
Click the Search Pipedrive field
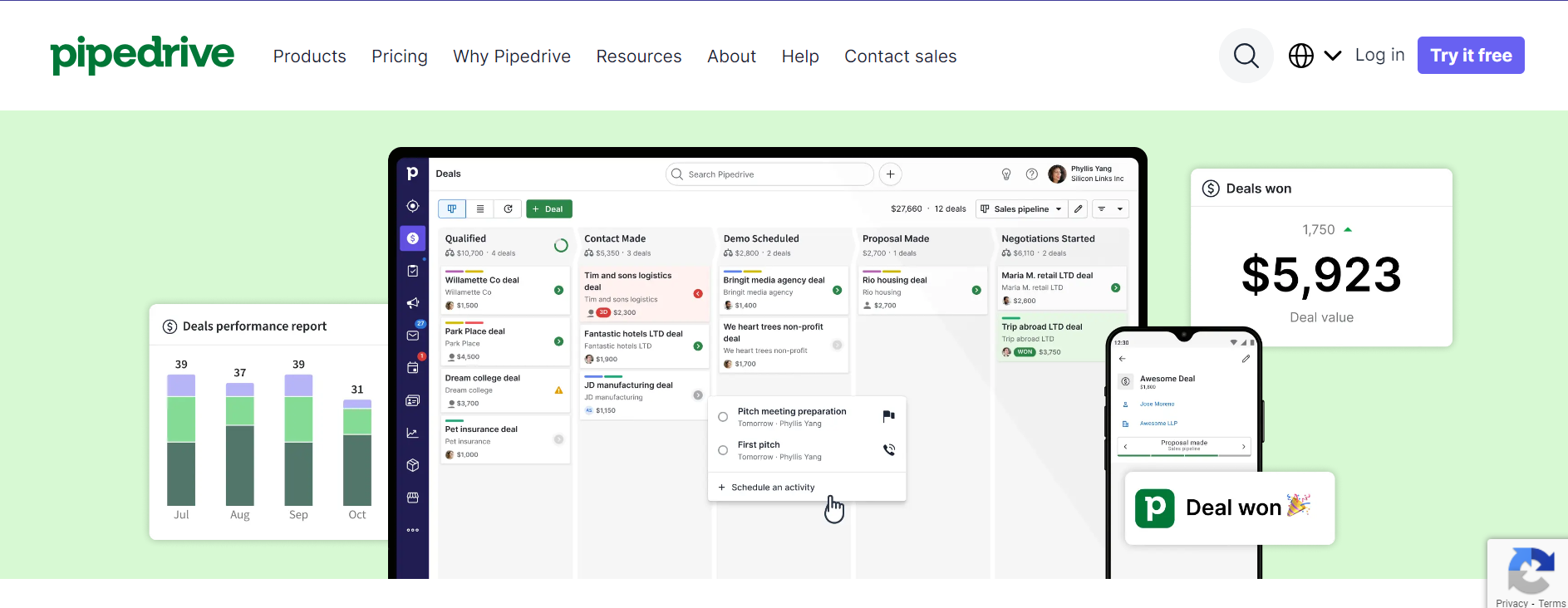pos(769,174)
